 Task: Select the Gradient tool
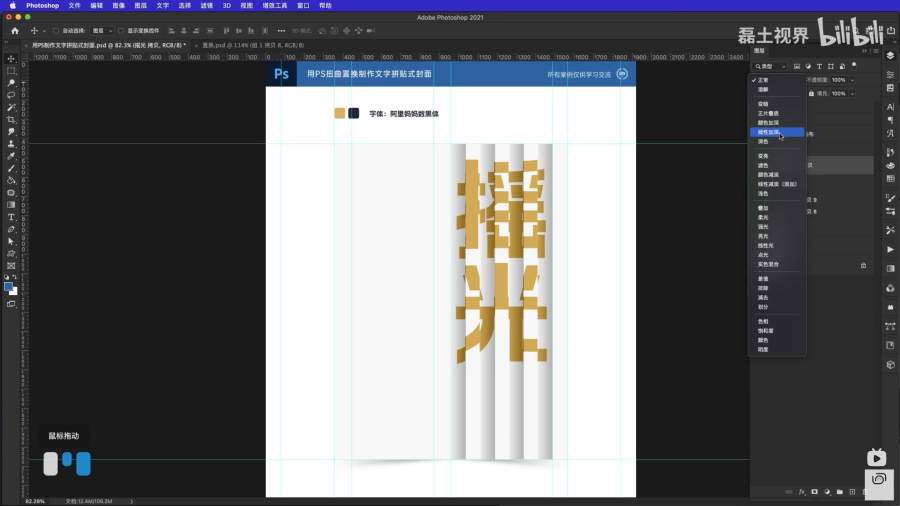tap(11, 205)
